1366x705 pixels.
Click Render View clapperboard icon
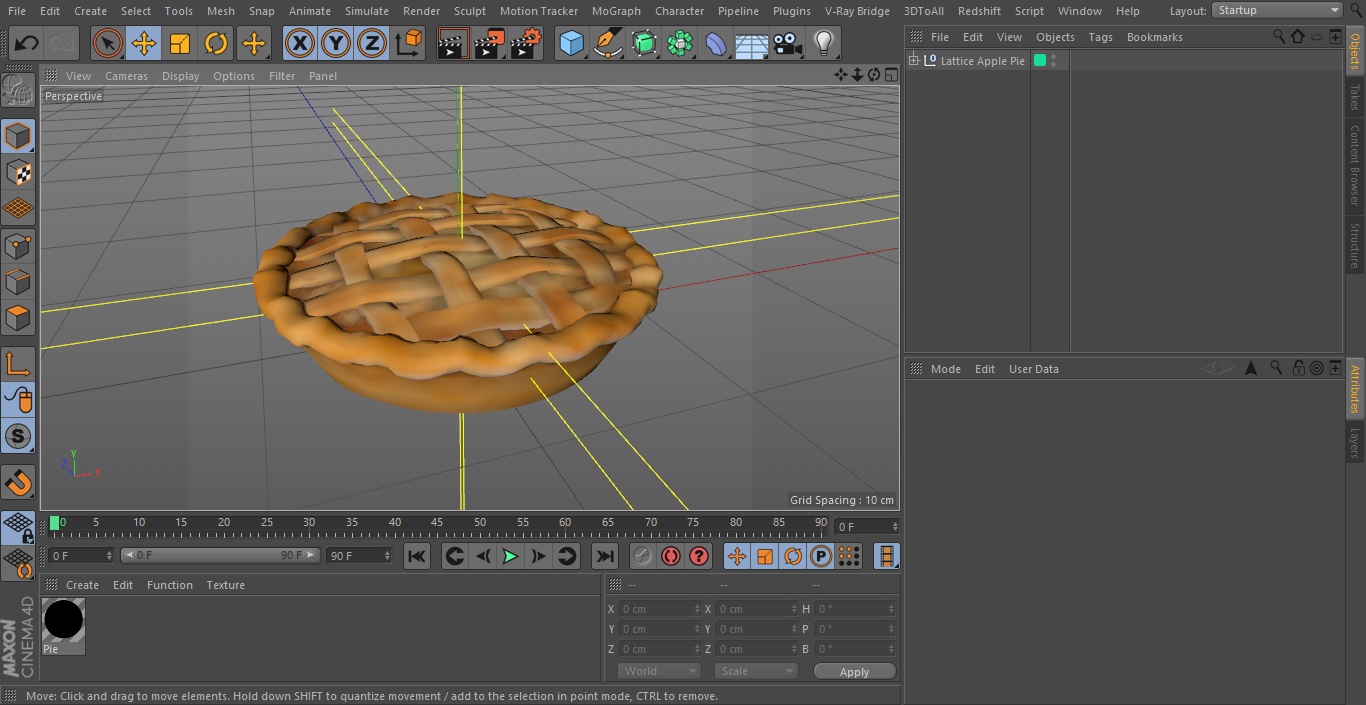[x=453, y=44]
